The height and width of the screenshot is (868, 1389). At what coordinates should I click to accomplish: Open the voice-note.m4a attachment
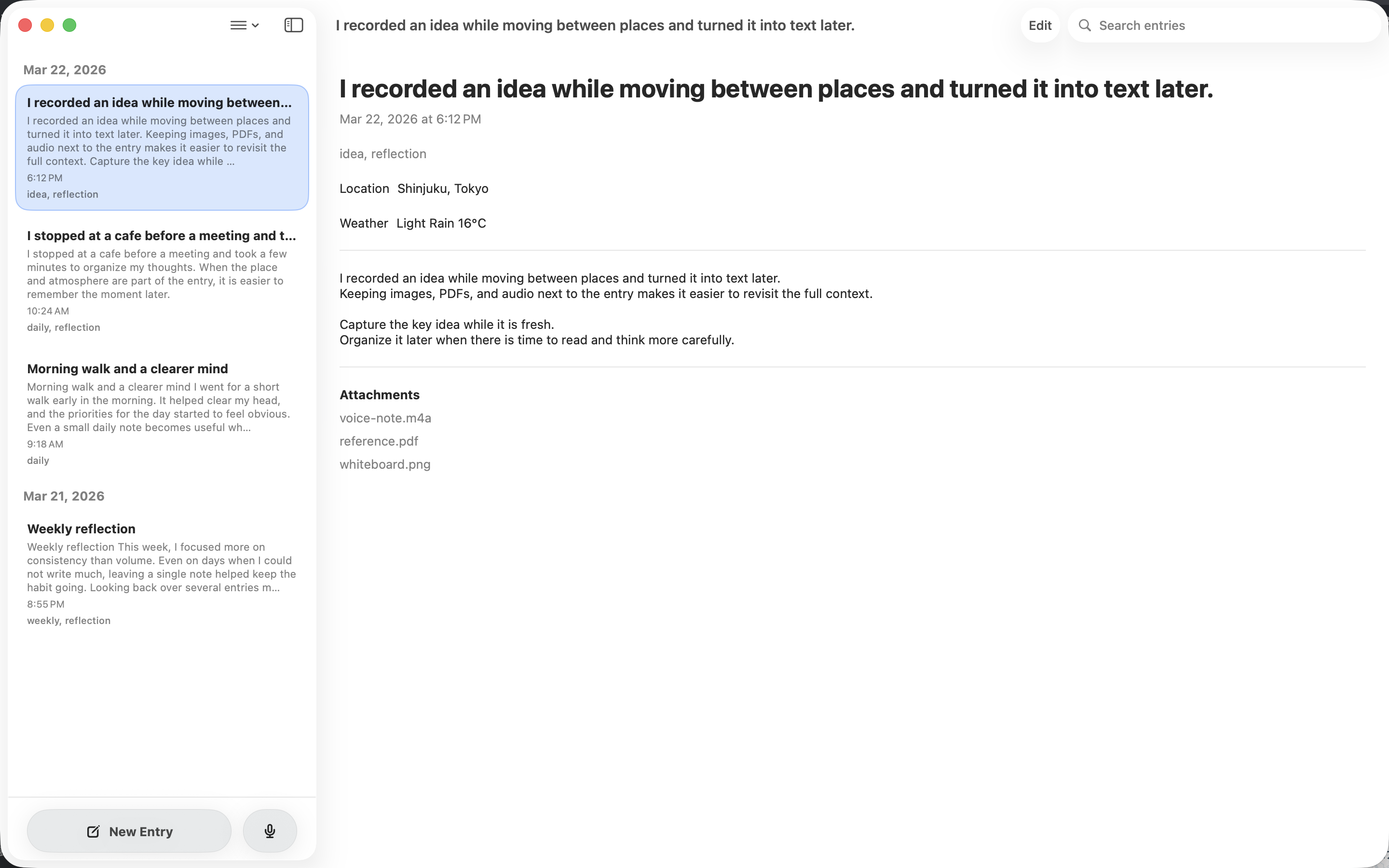[x=385, y=418]
